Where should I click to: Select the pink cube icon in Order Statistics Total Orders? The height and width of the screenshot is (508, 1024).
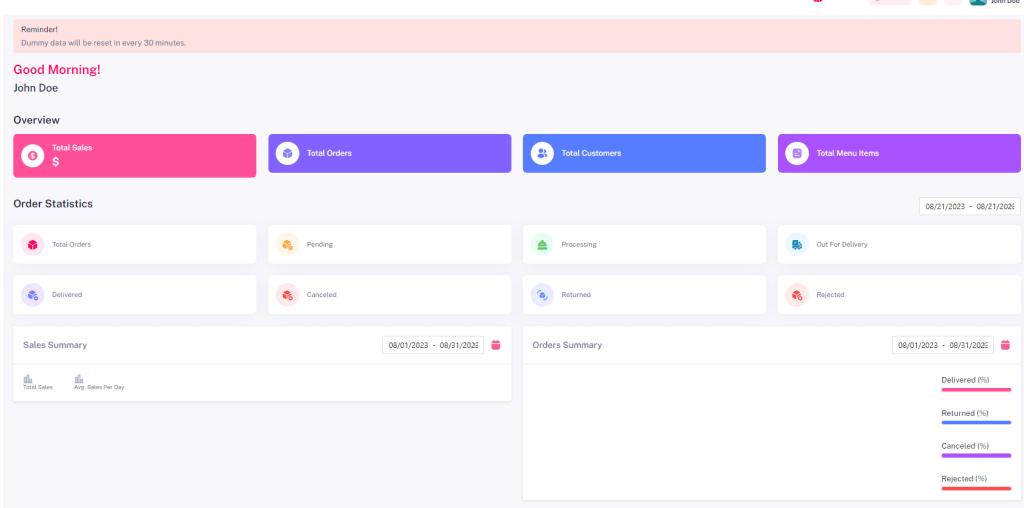coord(33,245)
